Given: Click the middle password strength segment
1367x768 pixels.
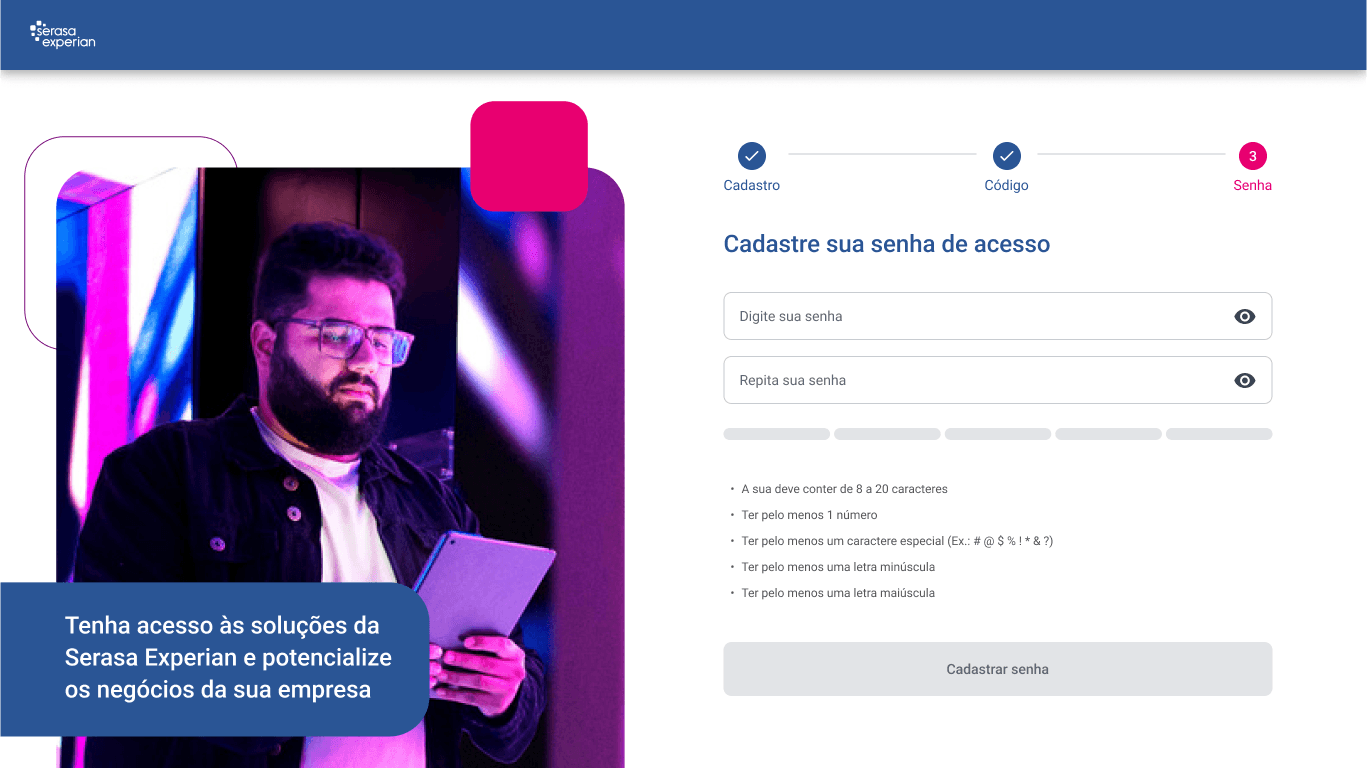Looking at the screenshot, I should point(998,434).
